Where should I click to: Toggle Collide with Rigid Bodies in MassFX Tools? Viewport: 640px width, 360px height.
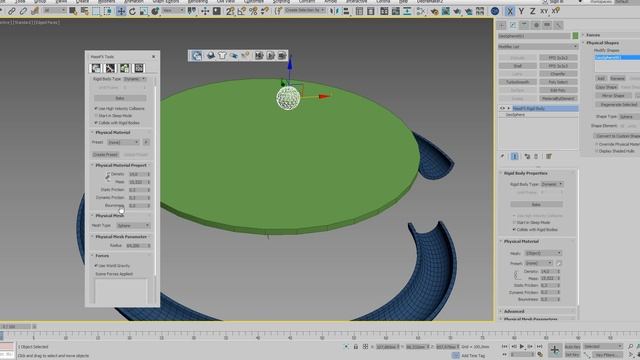96,122
